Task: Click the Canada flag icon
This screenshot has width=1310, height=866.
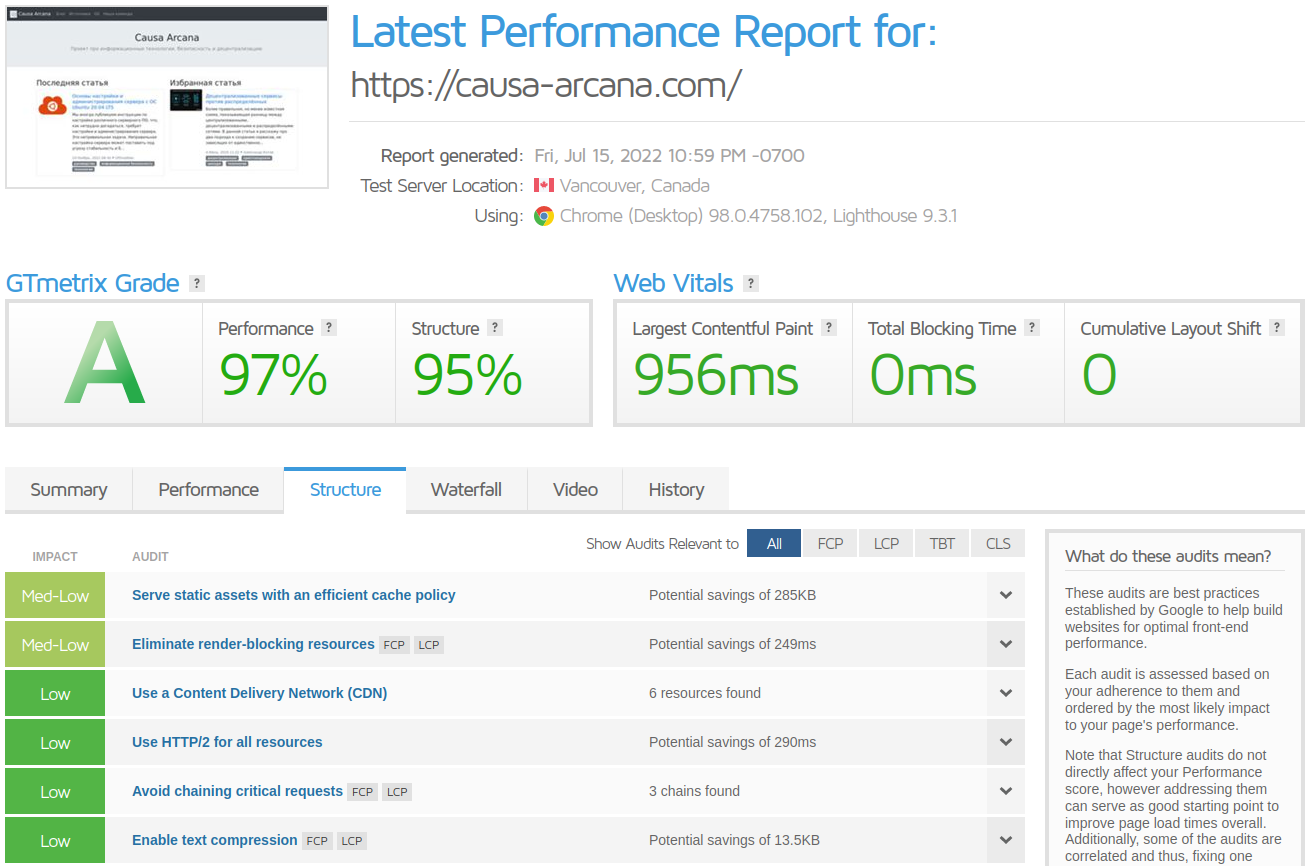Action: pyautogui.click(x=544, y=185)
